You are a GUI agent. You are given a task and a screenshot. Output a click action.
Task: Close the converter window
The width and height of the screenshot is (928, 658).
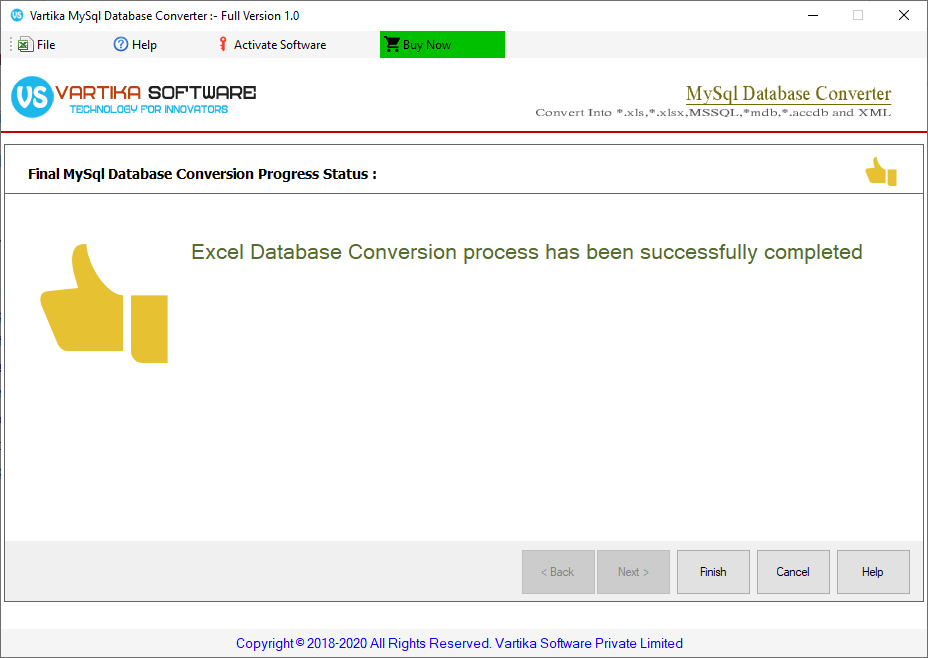pyautogui.click(x=904, y=15)
